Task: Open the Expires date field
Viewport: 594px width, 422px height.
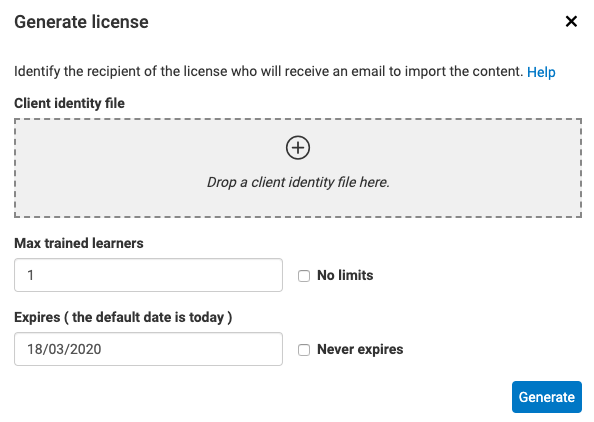Action: [148, 349]
